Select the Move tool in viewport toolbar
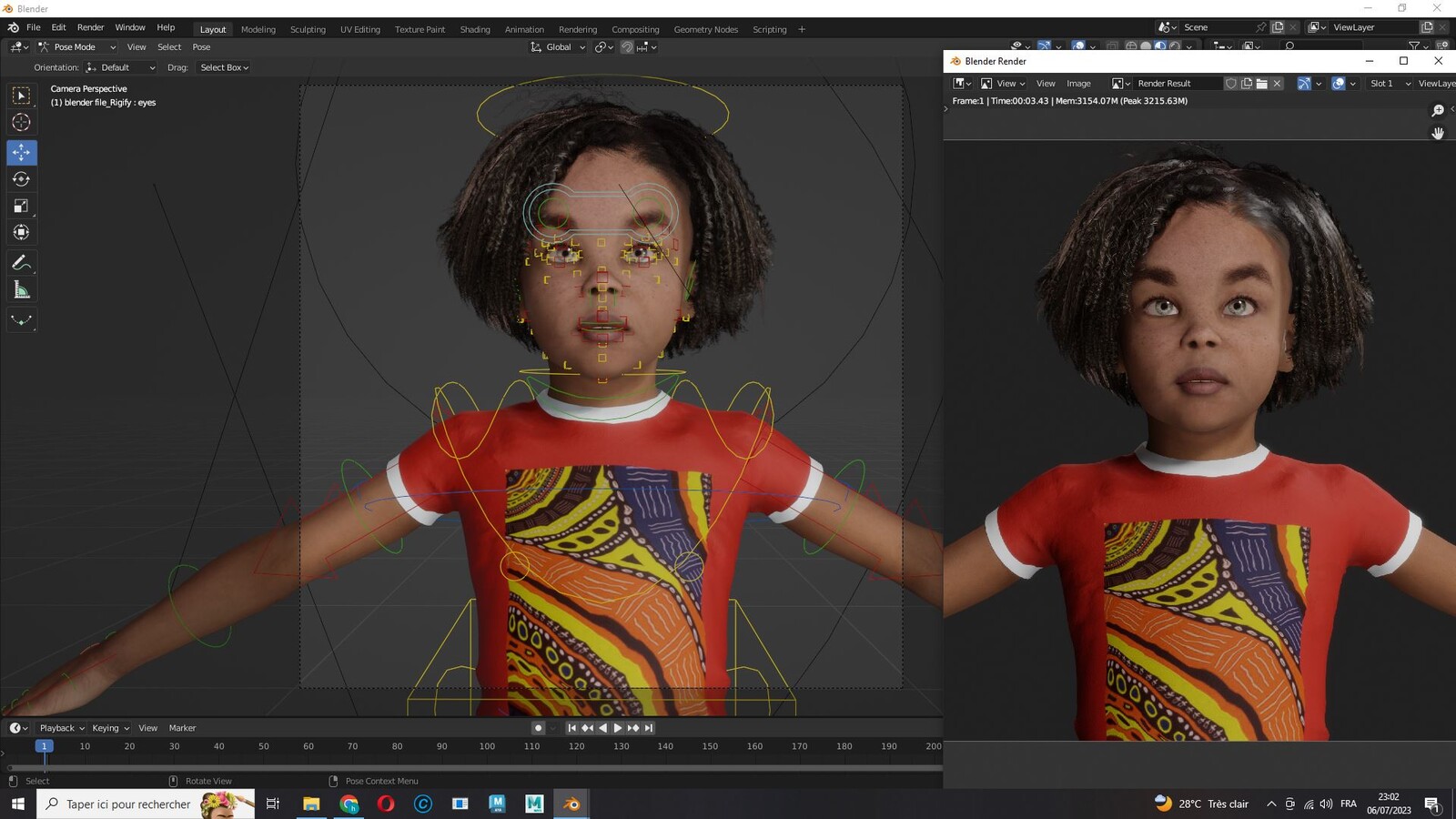This screenshot has width=1456, height=819. point(22,152)
